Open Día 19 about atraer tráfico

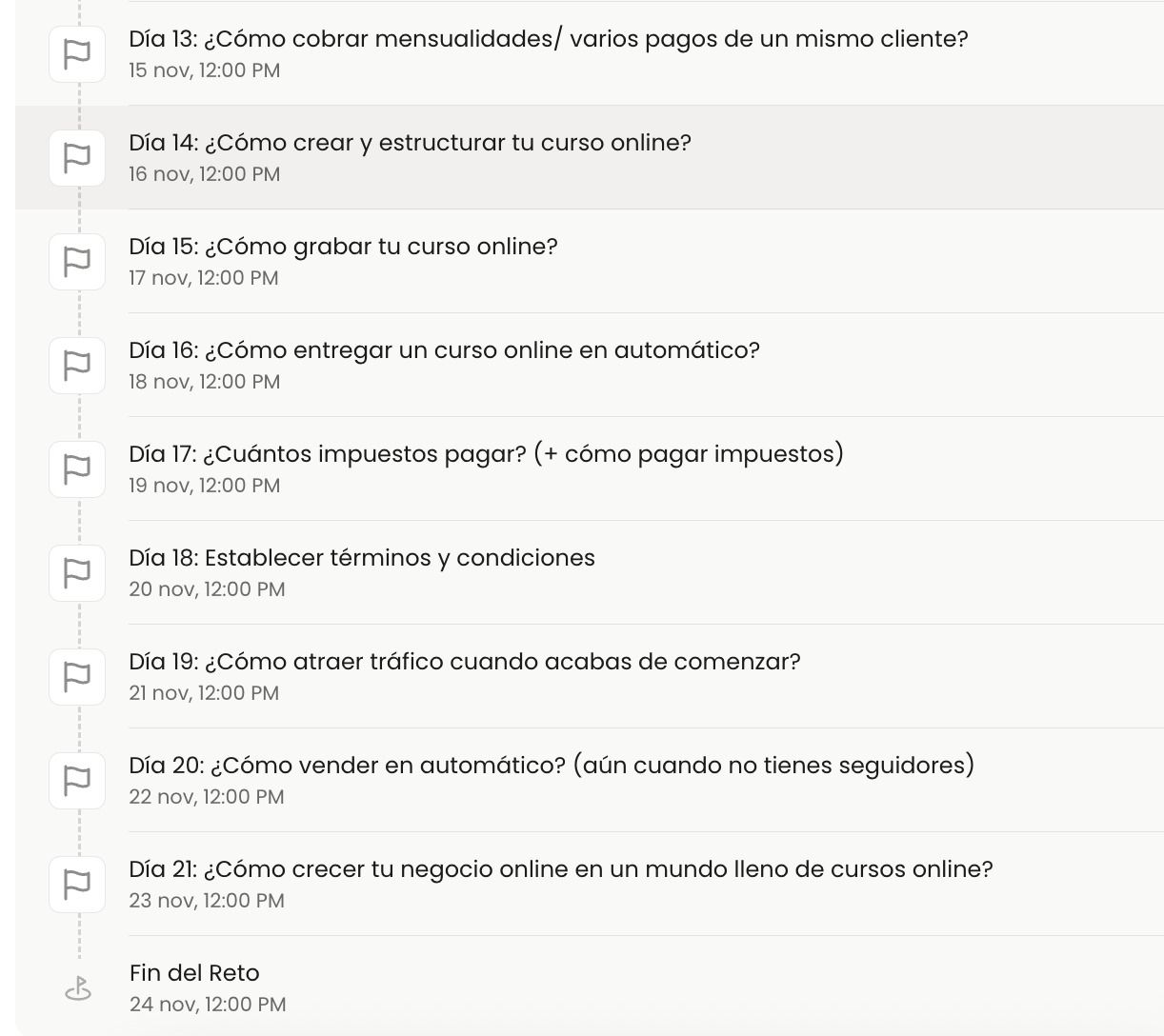point(465,662)
